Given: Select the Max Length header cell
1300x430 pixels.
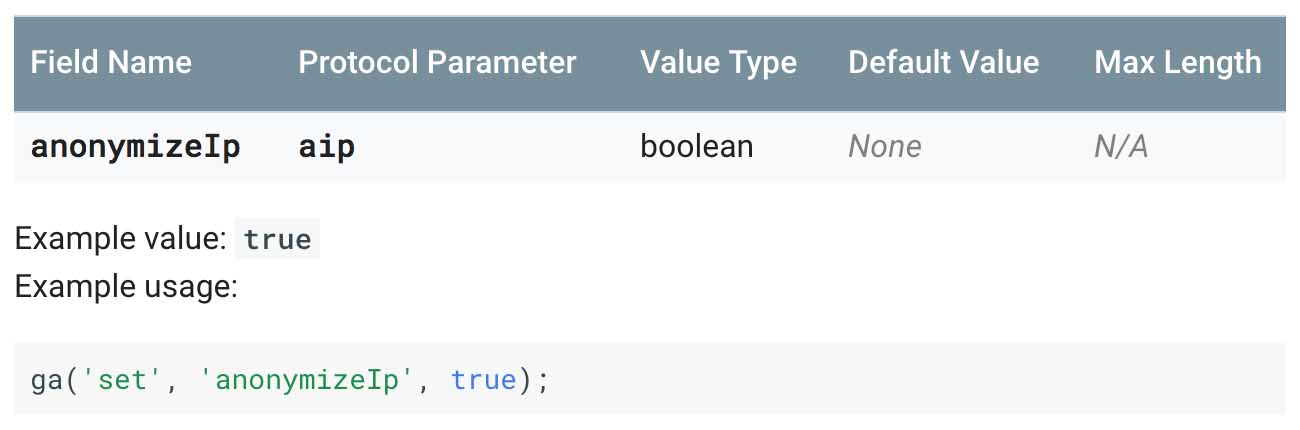Looking at the screenshot, I should pos(1177,63).
